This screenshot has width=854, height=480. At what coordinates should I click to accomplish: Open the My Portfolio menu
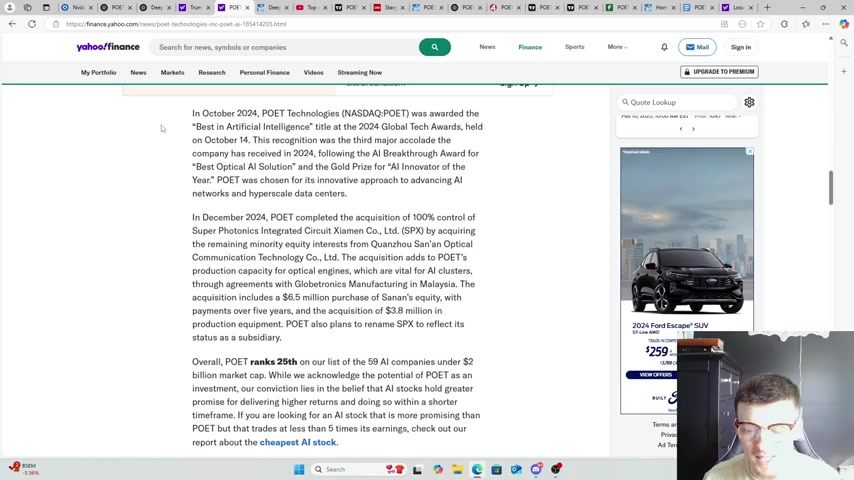point(99,72)
